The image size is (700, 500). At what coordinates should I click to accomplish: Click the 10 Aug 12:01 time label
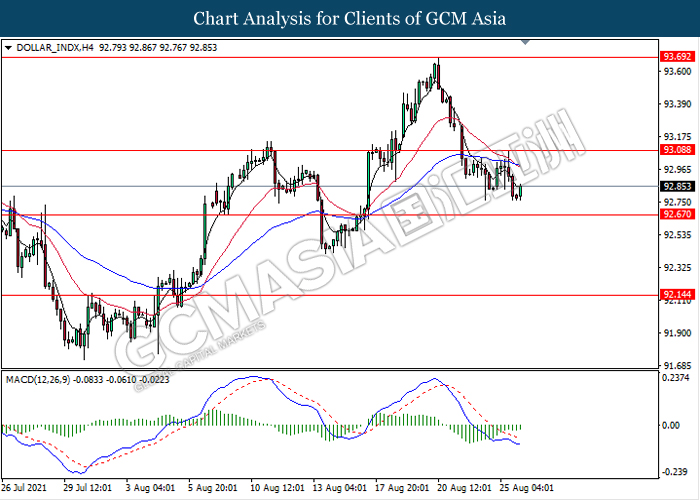[x=277, y=487]
